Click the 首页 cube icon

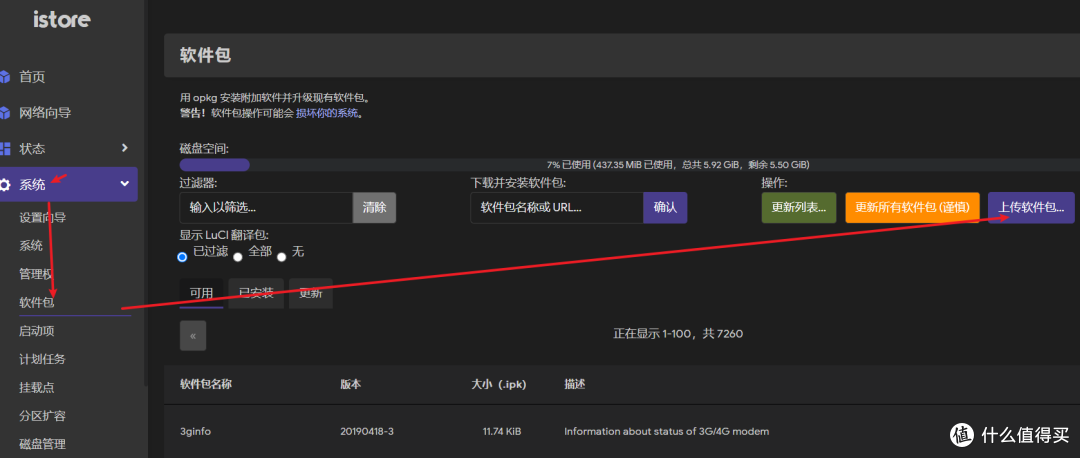pos(5,76)
